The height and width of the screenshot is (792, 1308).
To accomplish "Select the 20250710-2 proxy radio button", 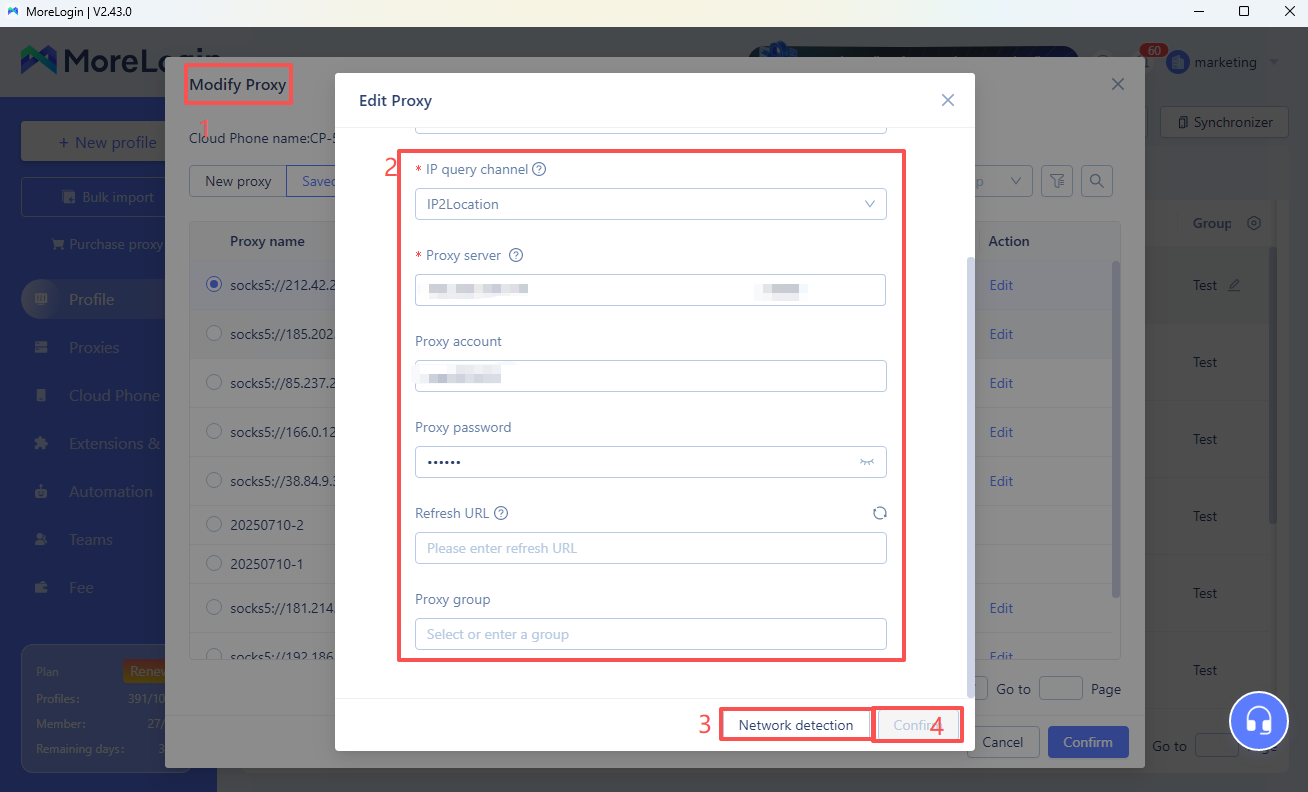I will [x=213, y=524].
